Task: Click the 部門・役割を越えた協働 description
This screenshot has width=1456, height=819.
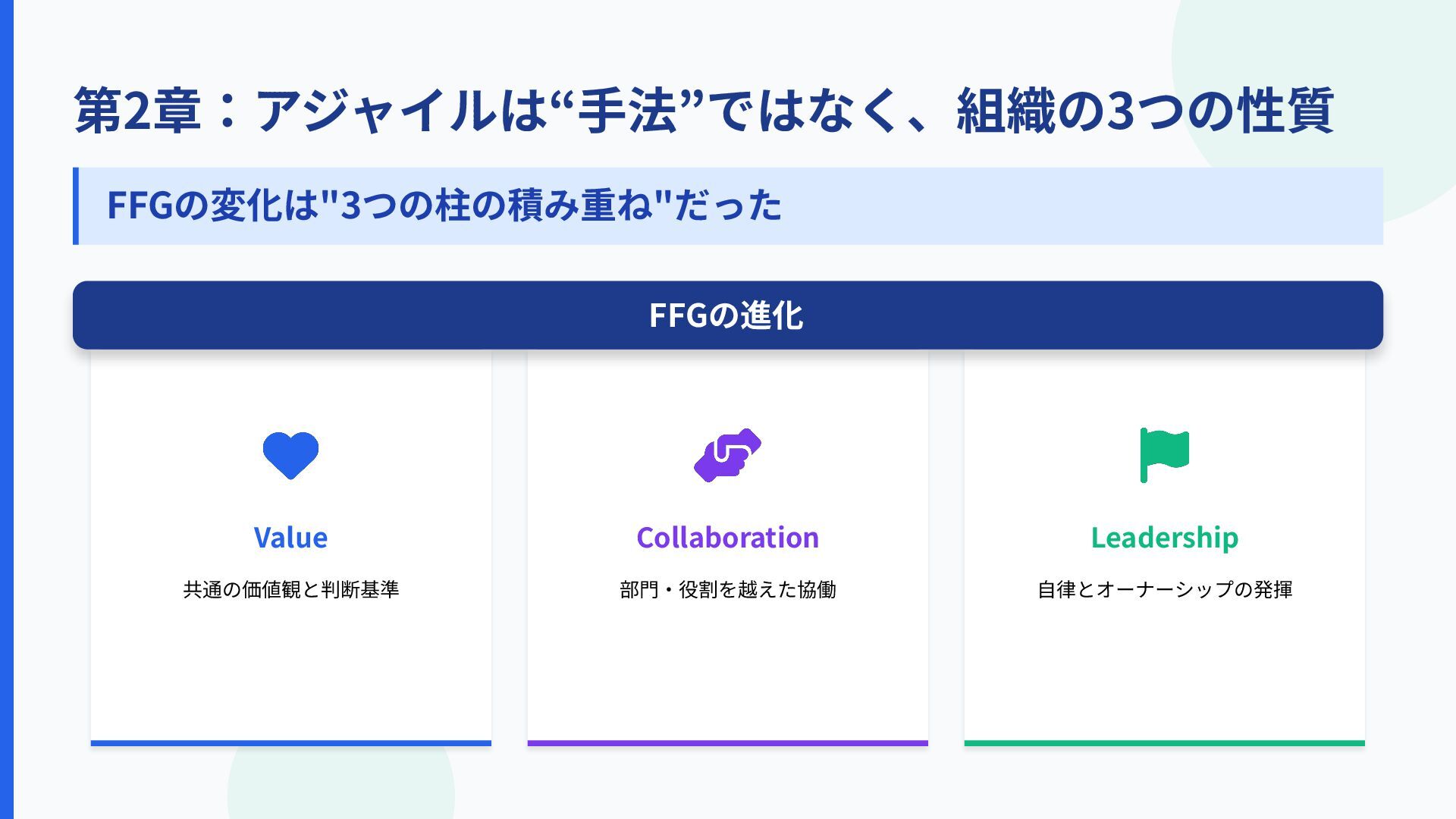Action: point(727,589)
